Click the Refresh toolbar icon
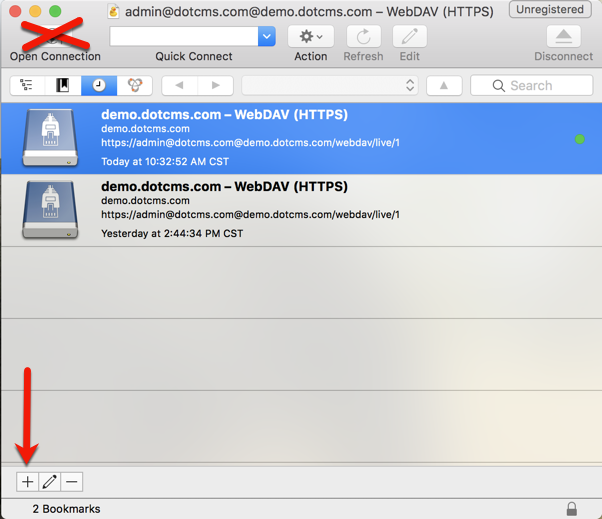 (363, 36)
